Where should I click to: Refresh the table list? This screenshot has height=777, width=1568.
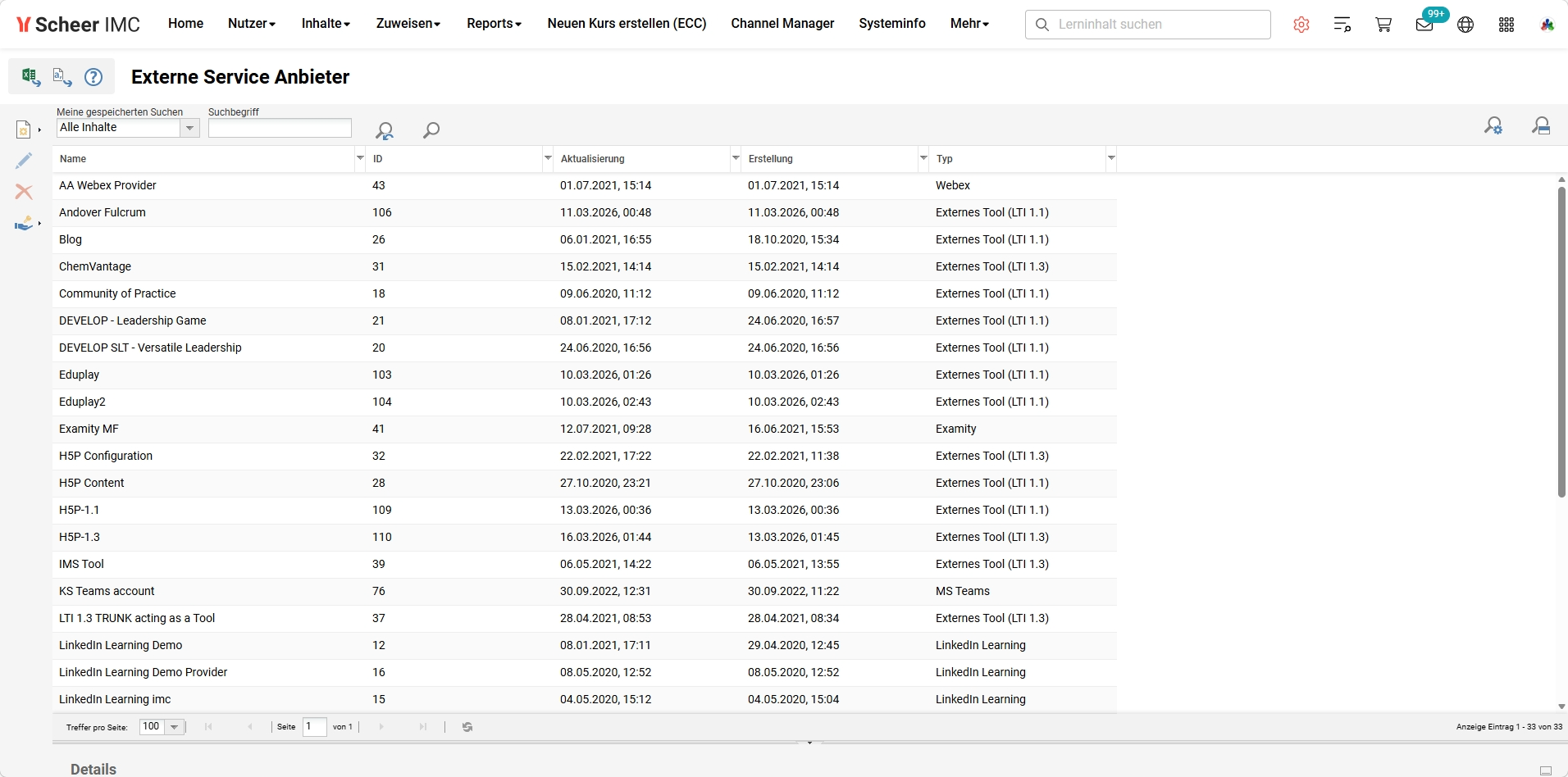pyautogui.click(x=467, y=727)
